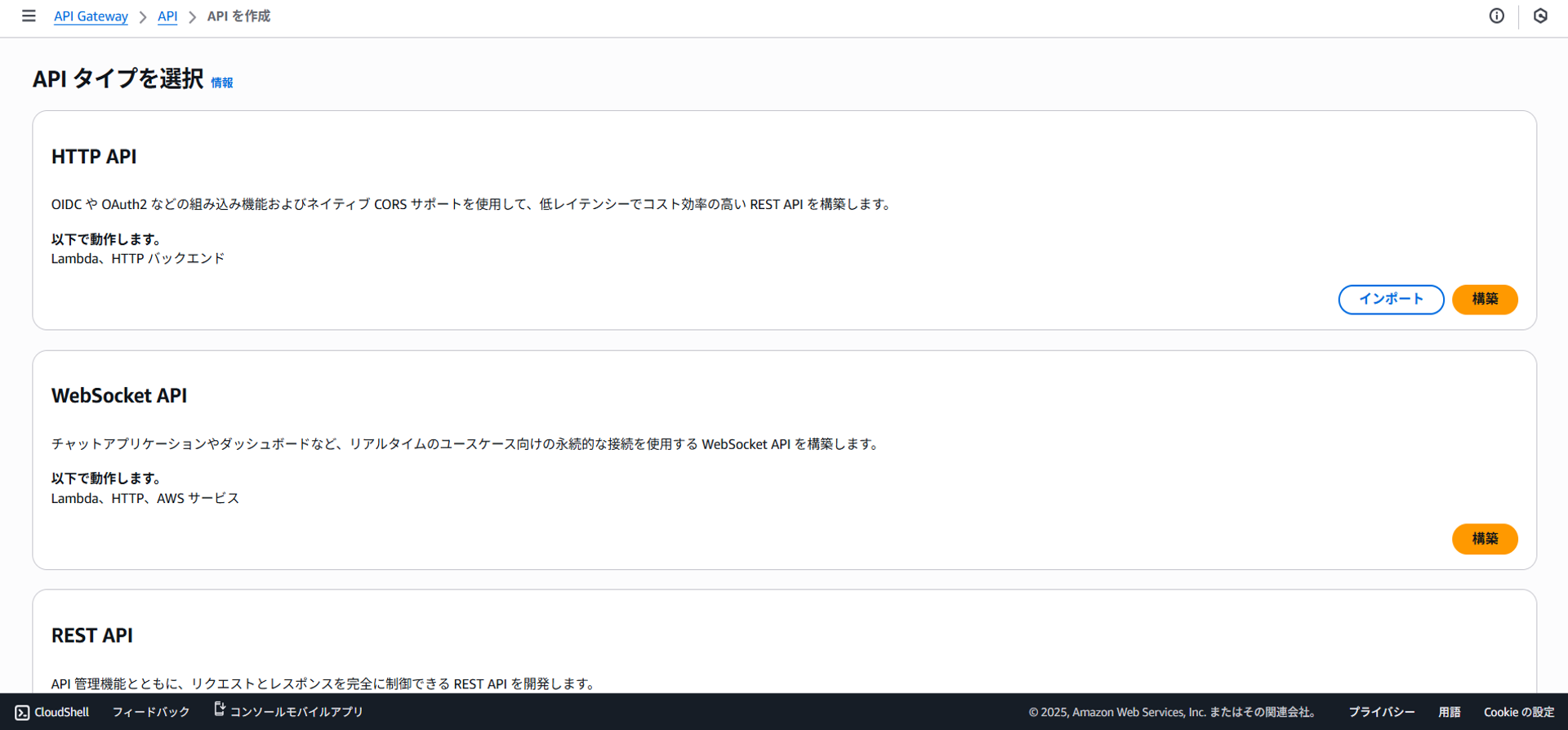Click the copyright 2025 Amazon Web Services text

[1172, 712]
